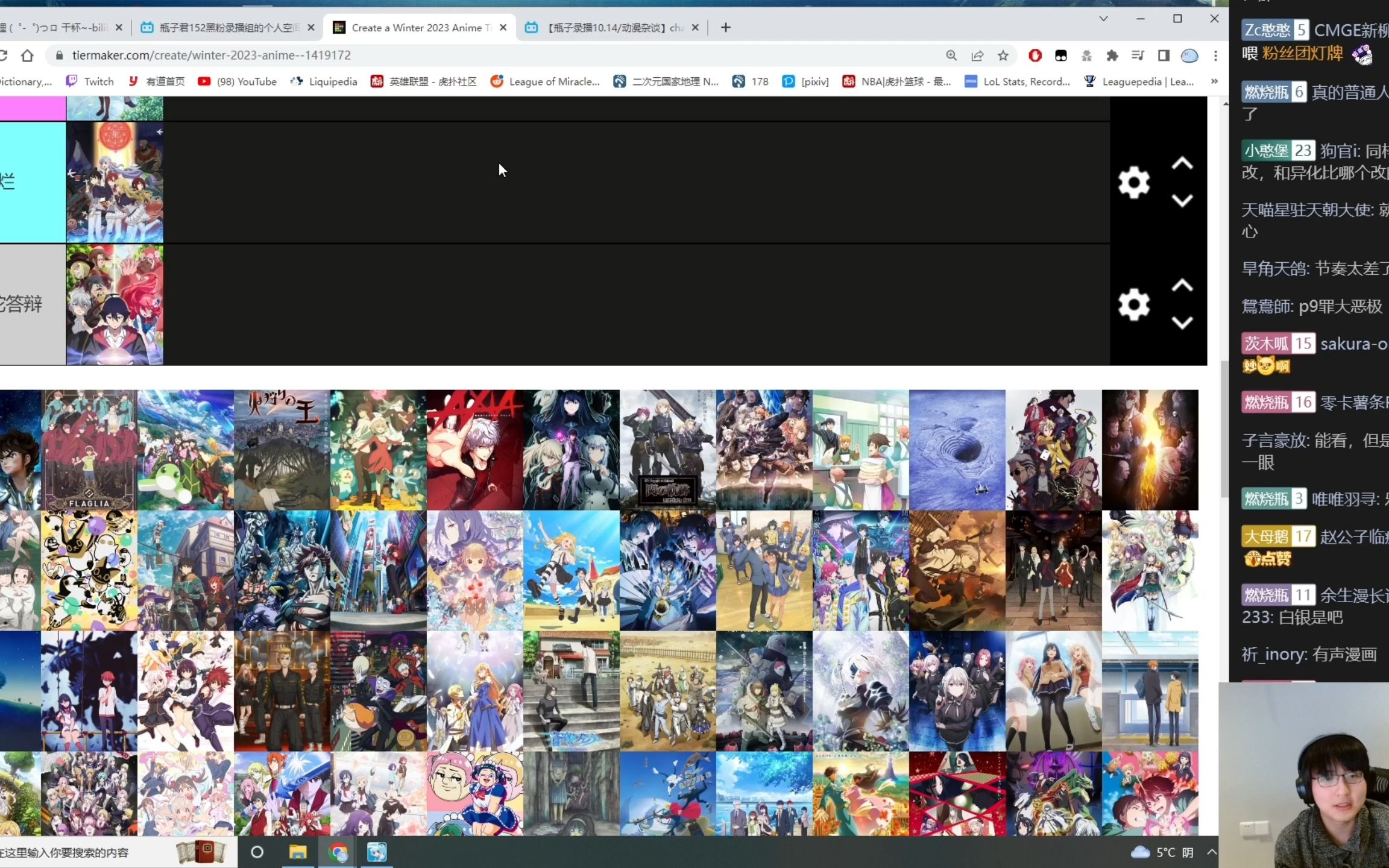Close the 瓶子录播10.14 tab
Image resolution: width=1389 pixels, height=868 pixels.
coord(695,27)
